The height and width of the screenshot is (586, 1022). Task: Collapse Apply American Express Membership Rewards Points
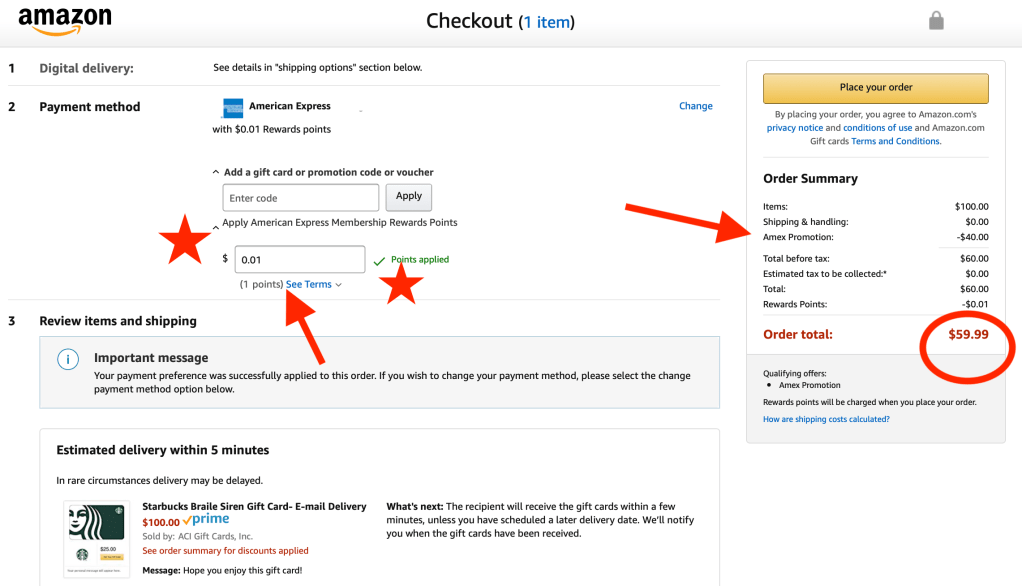tap(217, 227)
